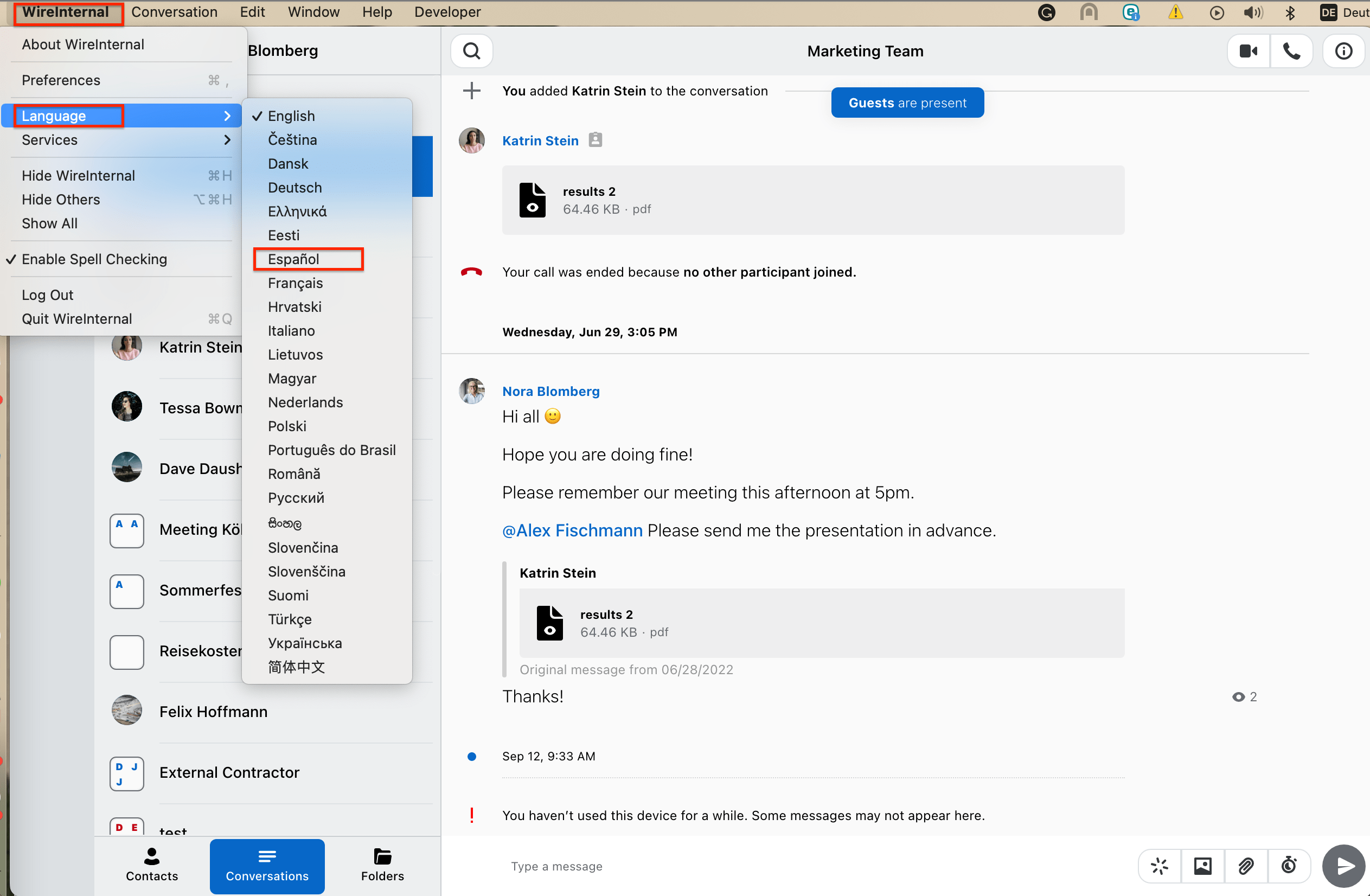This screenshot has height=896, width=1370.
Task: Add a picture using image icon
Action: (x=1202, y=866)
